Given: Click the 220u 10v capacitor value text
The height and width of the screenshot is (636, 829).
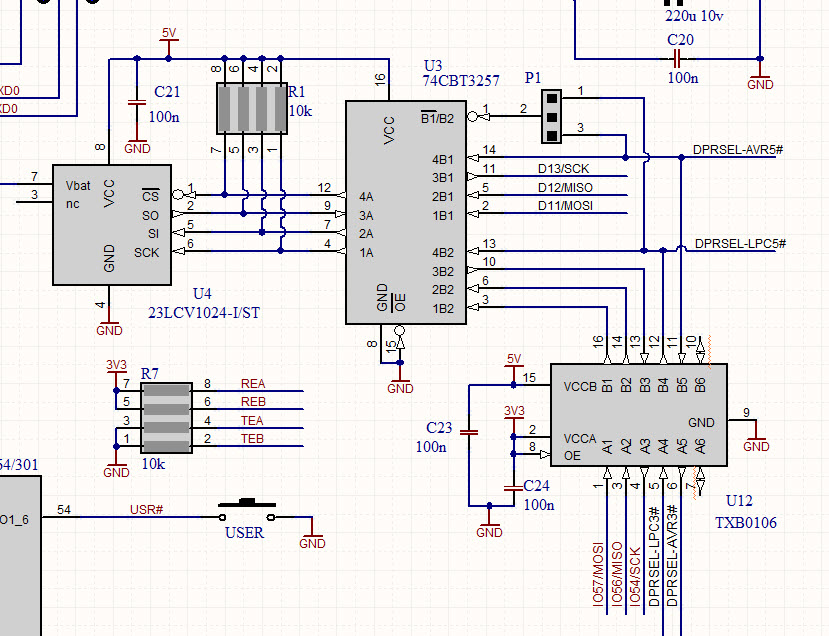Looking at the screenshot, I should (695, 17).
